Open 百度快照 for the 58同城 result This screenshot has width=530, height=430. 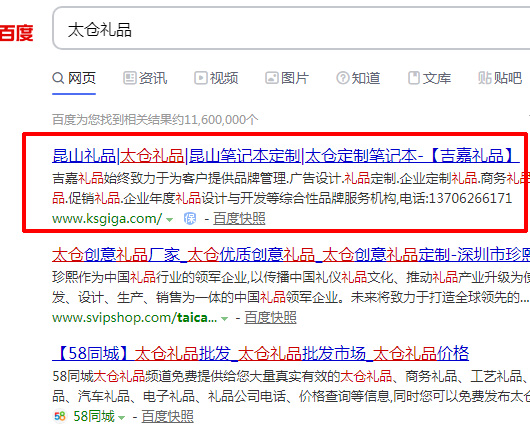pos(167,416)
